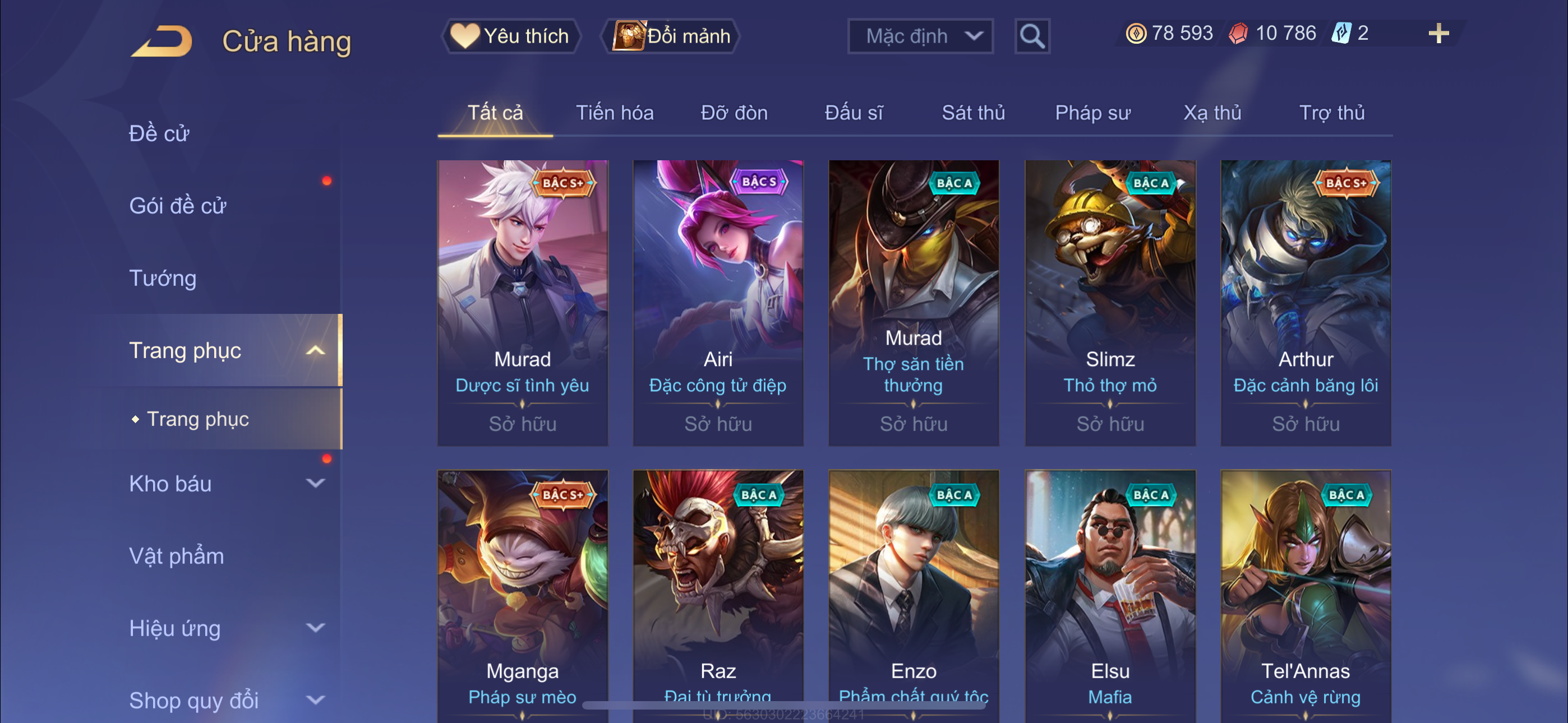Click the back arrow icon
The width and height of the screenshot is (1568, 723).
(162, 41)
